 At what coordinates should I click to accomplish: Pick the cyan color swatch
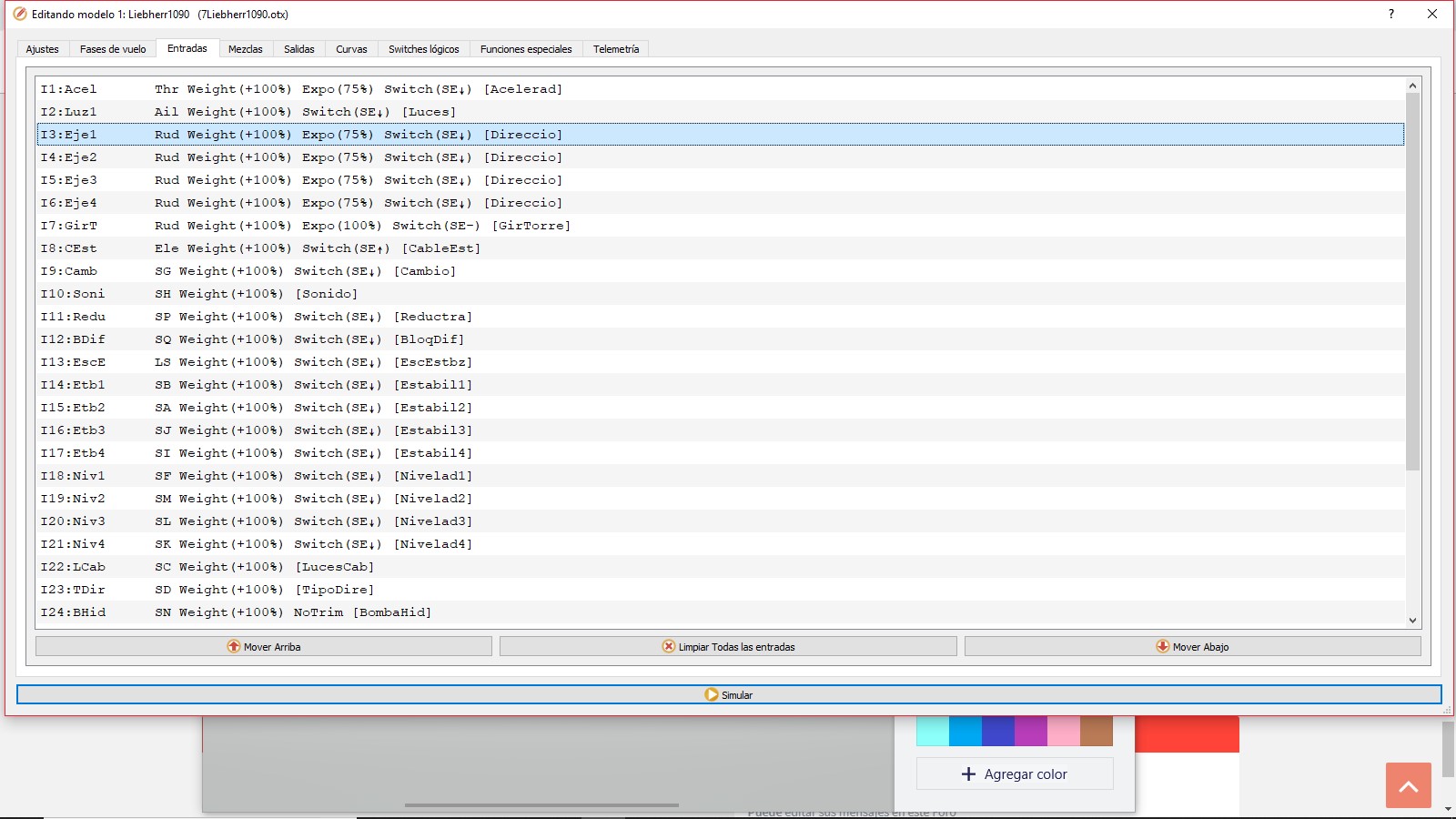click(x=933, y=731)
